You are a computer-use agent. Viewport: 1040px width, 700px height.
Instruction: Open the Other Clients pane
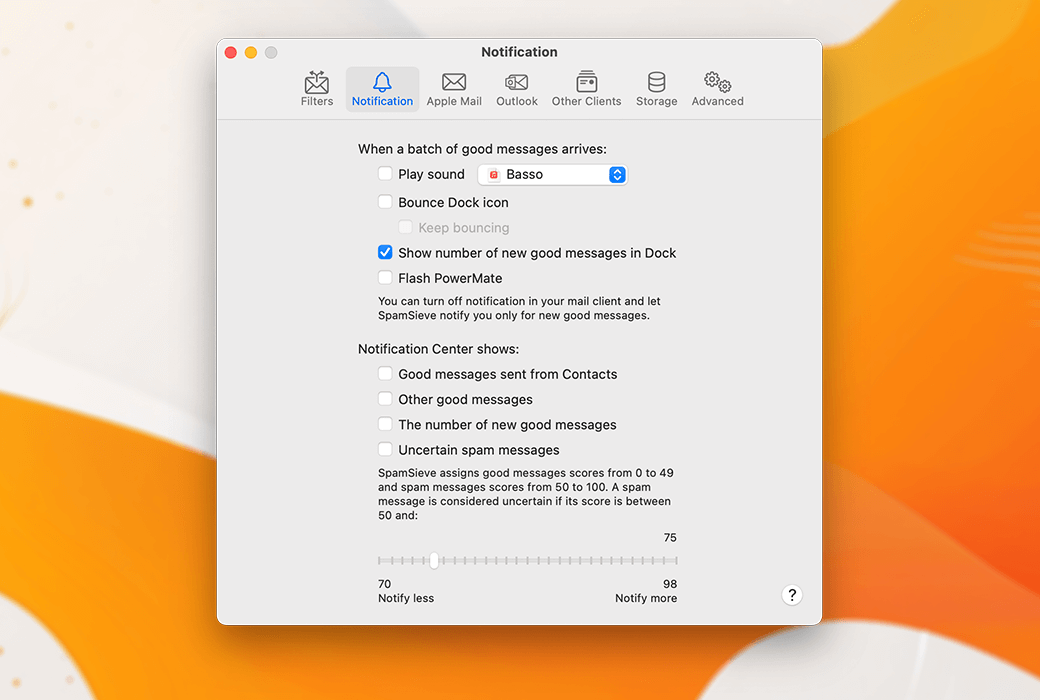pos(586,89)
